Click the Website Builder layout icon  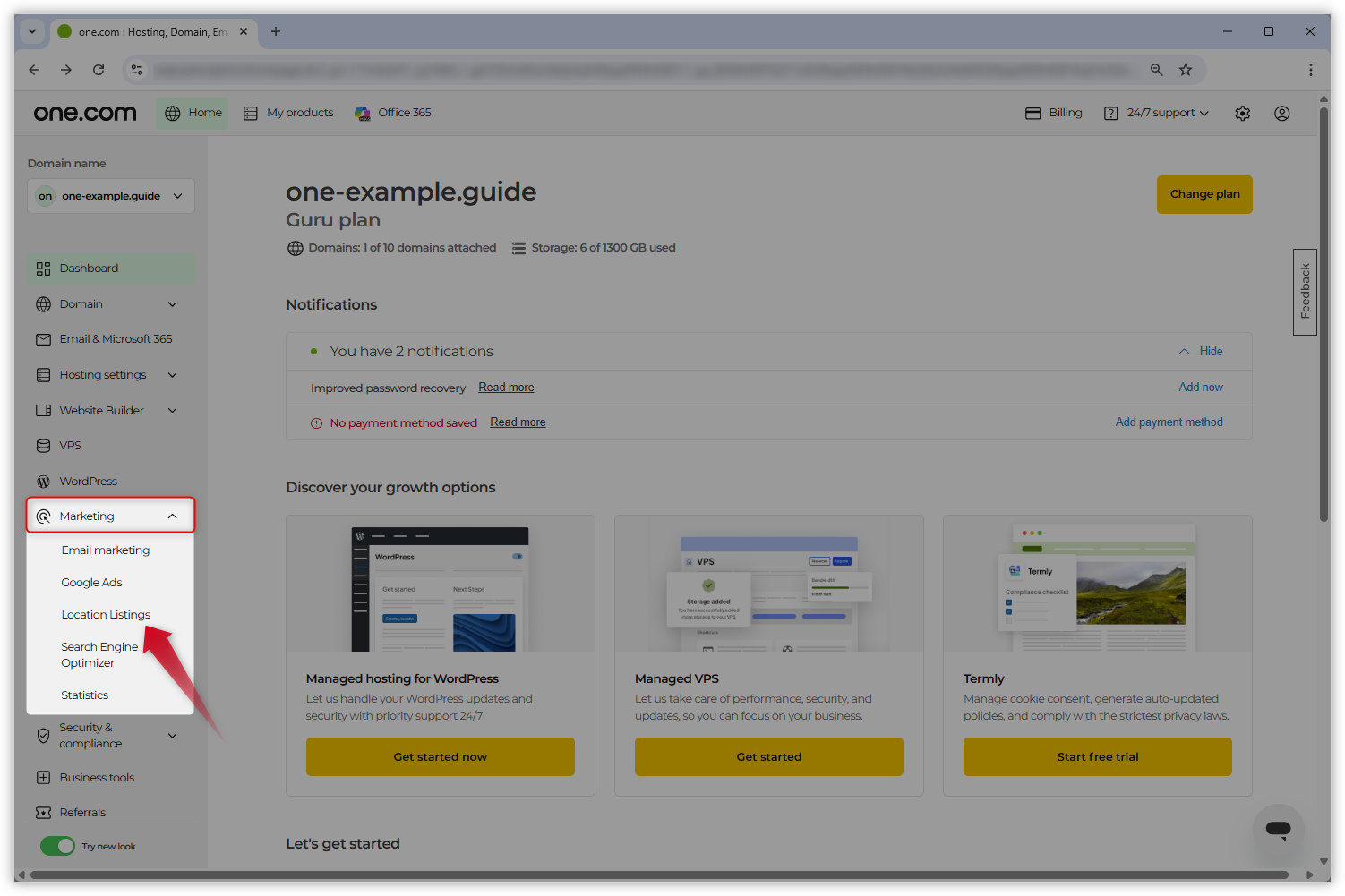pyautogui.click(x=43, y=411)
